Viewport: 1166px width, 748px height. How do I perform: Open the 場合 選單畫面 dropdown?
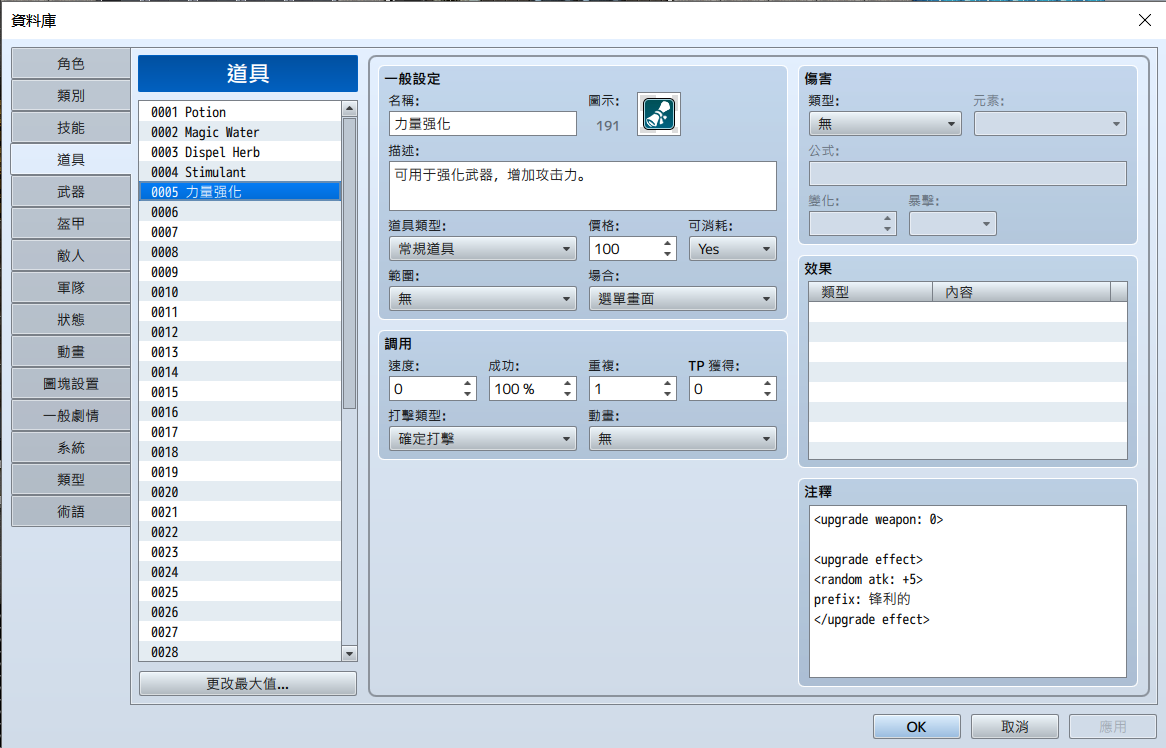(683, 299)
